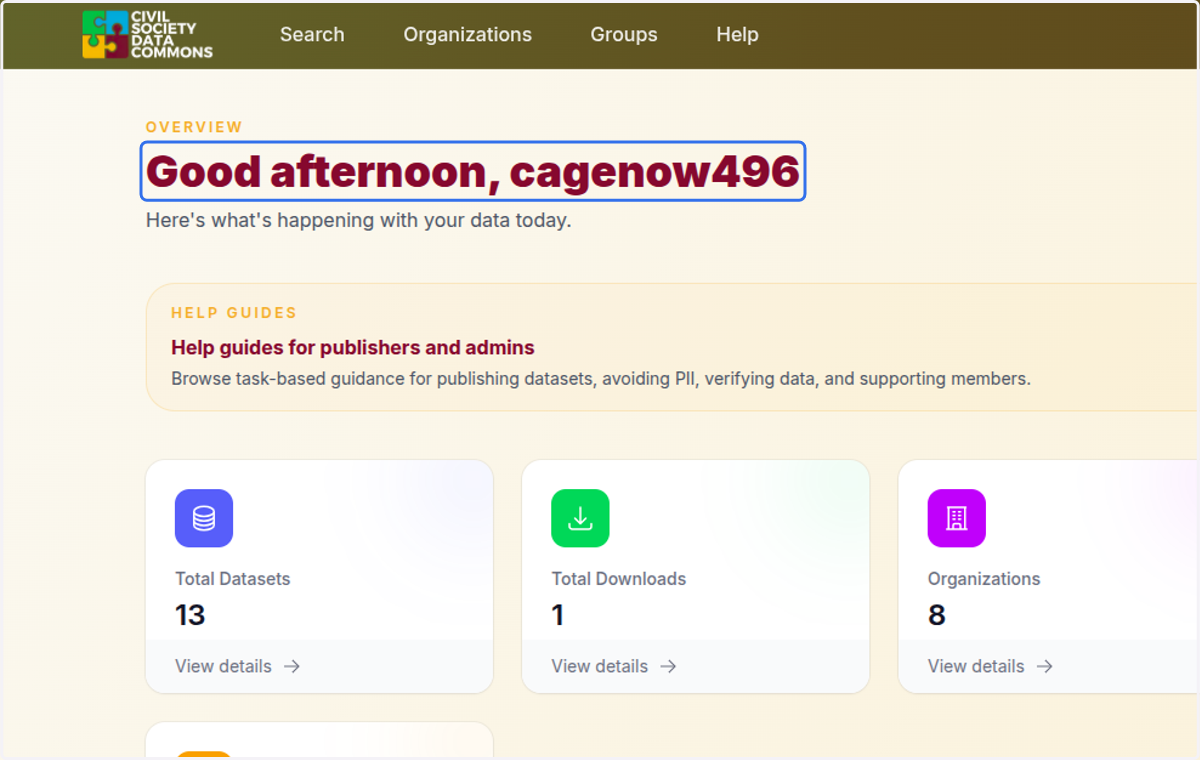
Task: Click the "Here's what's happening" subtitle
Action: tap(359, 220)
